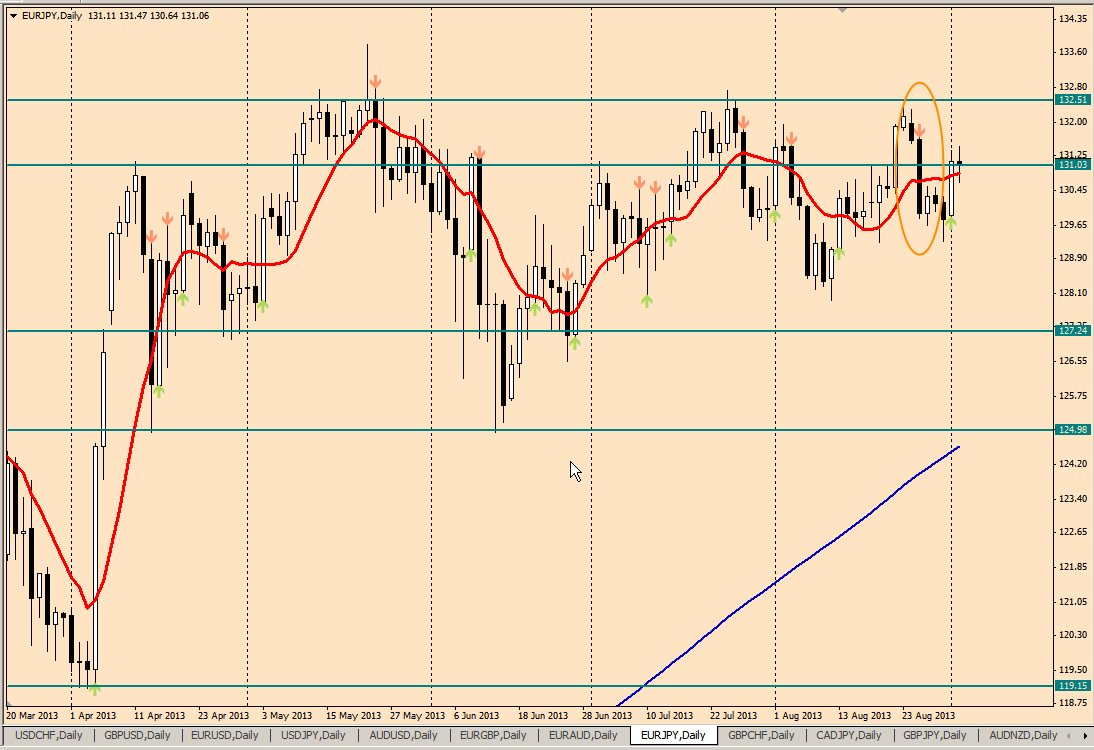Click the 20 Mar 2013 date label
1094x750 pixels.
pyautogui.click(x=32, y=715)
